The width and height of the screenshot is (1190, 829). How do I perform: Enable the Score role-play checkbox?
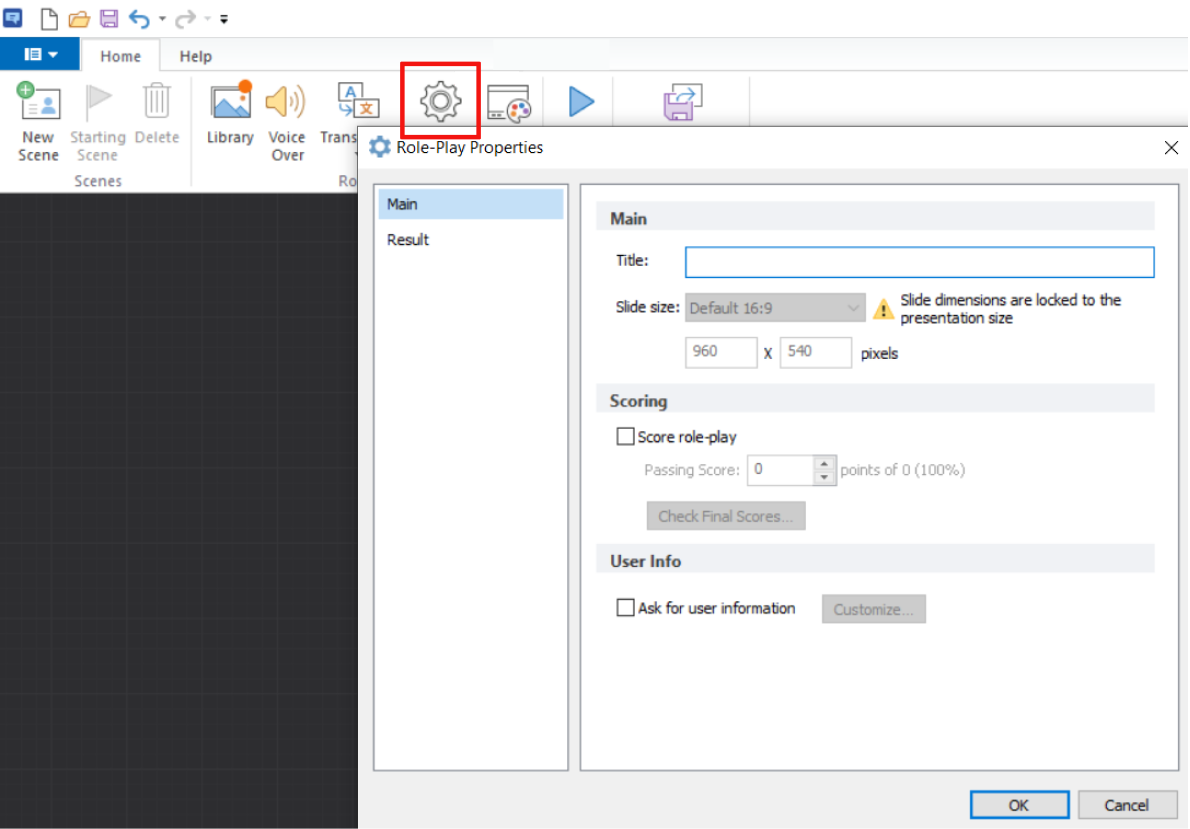click(625, 437)
